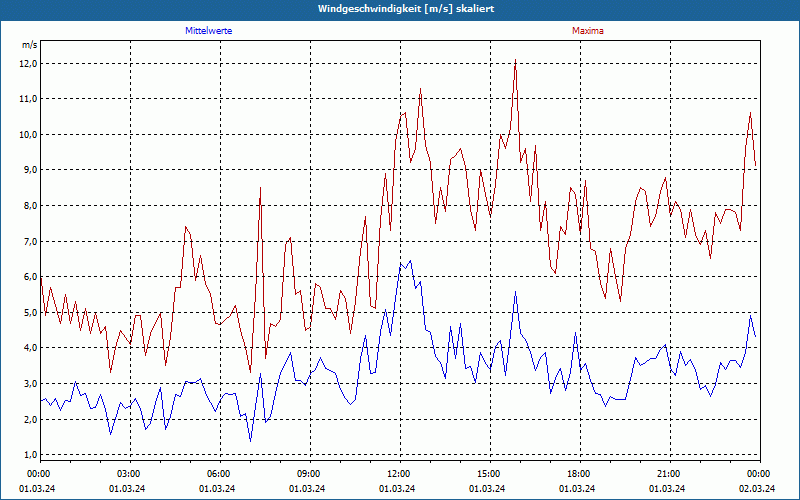This screenshot has width=800, height=500.
Task: Click the 09:00 time axis label
Action: (x=310, y=474)
